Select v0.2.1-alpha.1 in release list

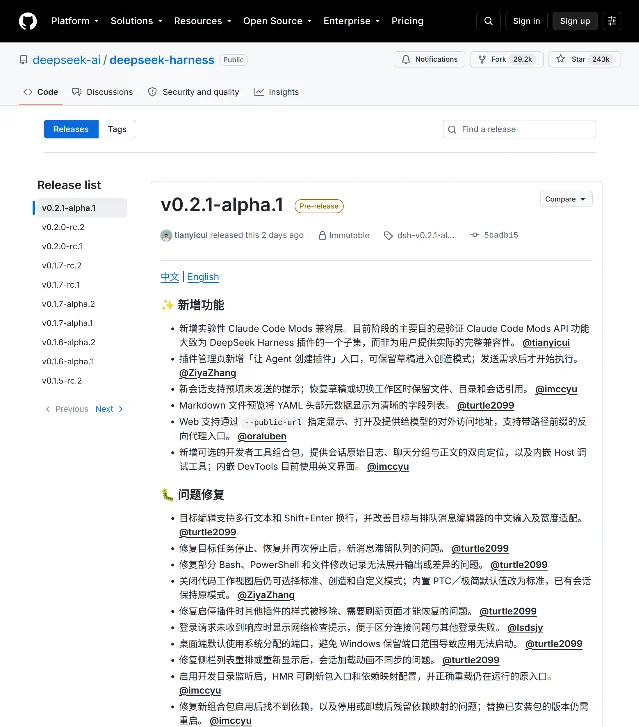tap(80, 208)
